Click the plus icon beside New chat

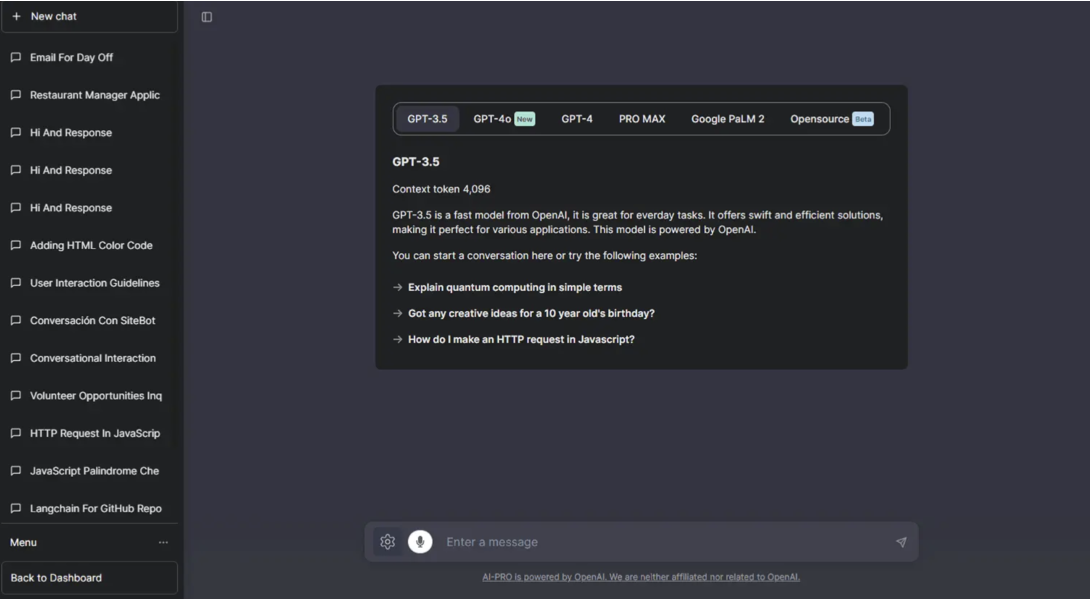17,16
